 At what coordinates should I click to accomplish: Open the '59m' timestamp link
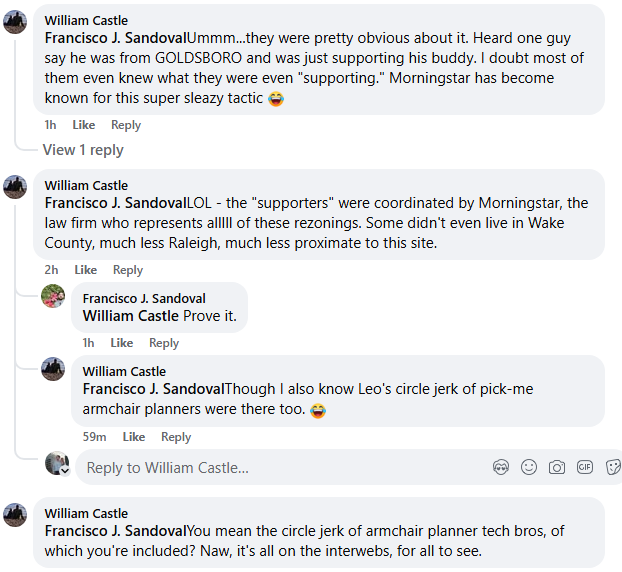92,437
